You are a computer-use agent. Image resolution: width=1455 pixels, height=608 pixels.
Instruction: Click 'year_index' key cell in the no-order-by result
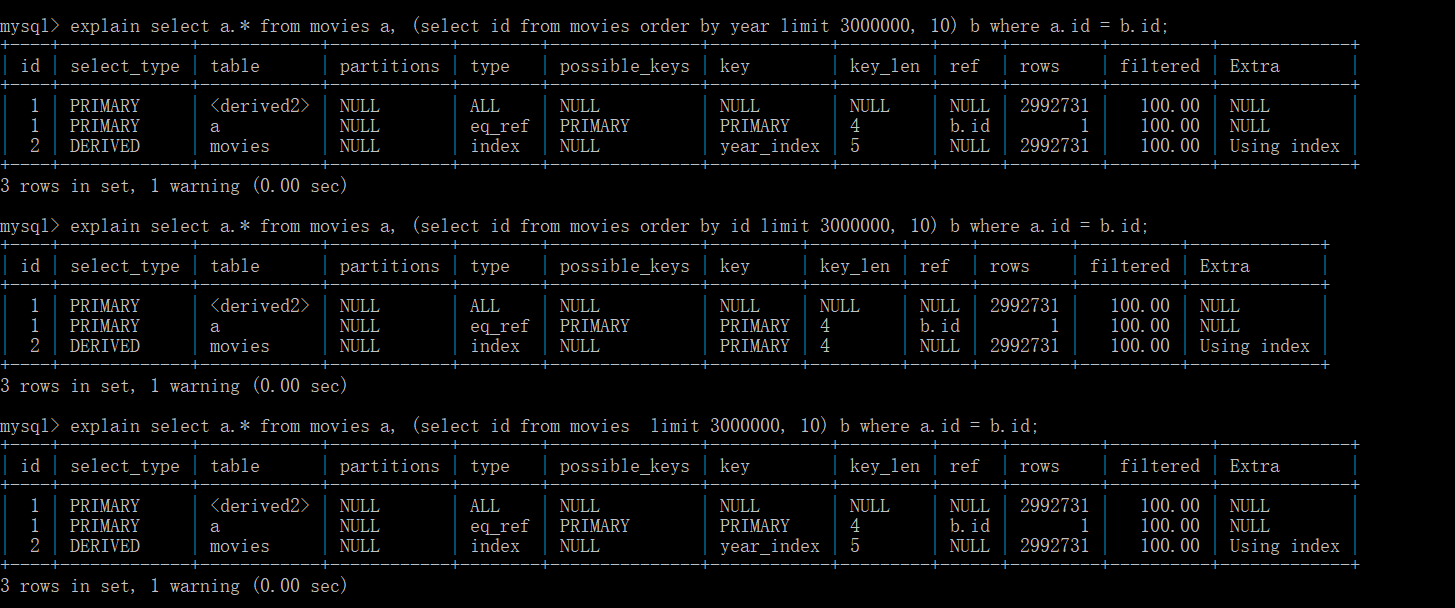[x=770, y=546]
